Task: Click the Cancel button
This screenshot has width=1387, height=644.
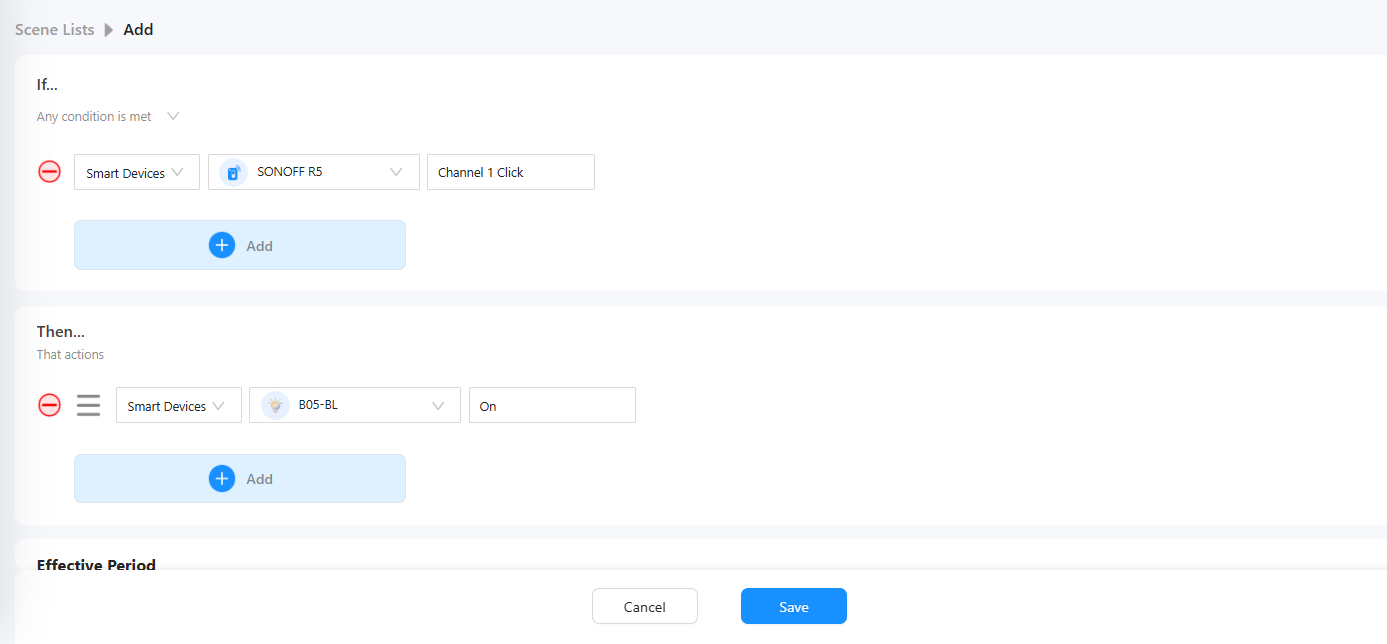Action: pos(644,606)
